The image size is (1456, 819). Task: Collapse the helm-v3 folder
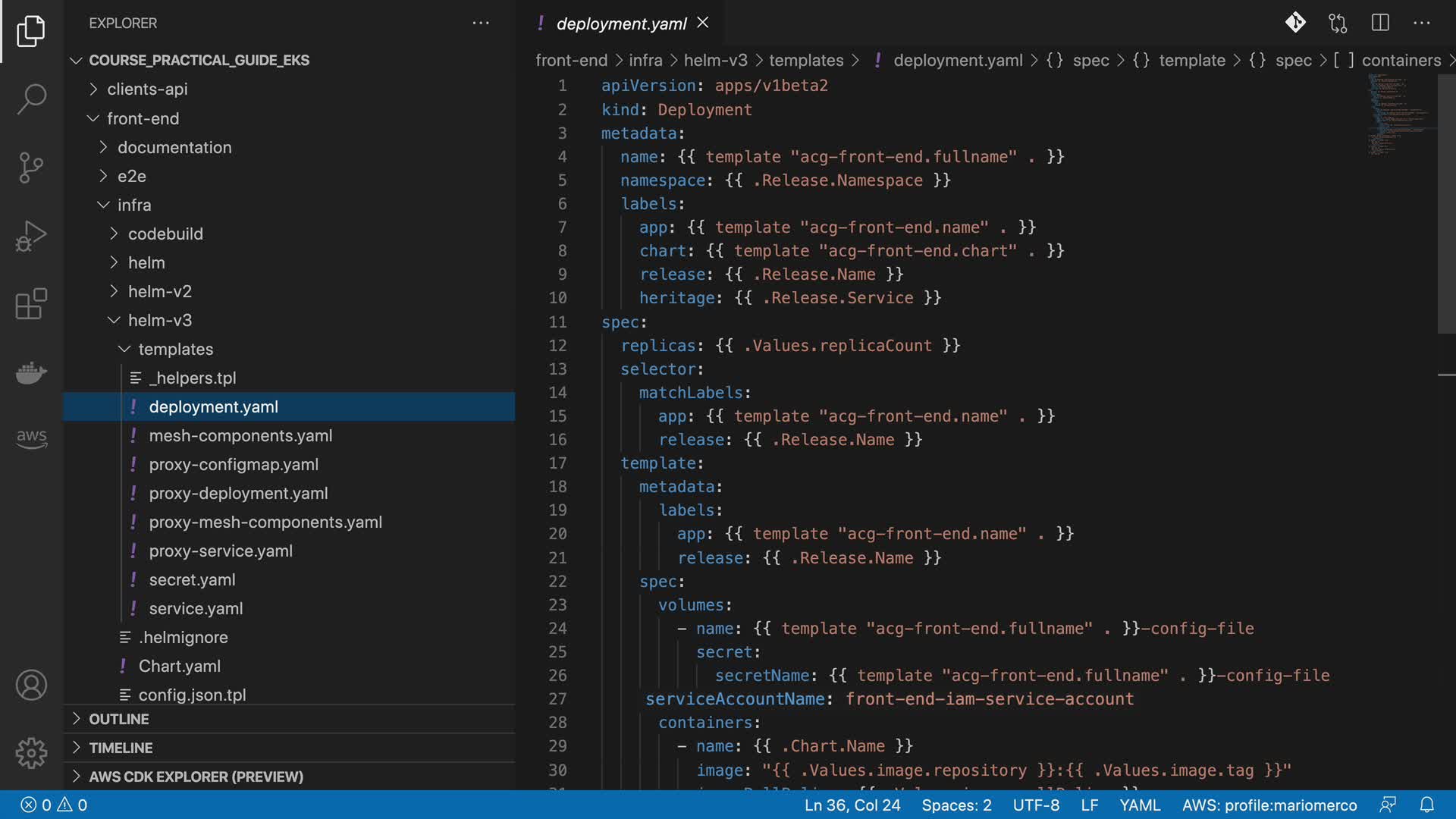coord(159,321)
